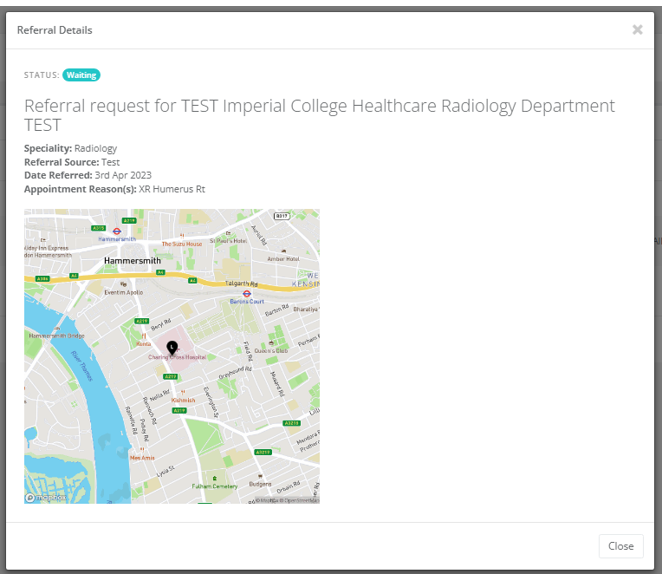This screenshot has height=575, width=663.
Task: Click the 'Greyhound Rd' label on the map
Action: [235, 373]
